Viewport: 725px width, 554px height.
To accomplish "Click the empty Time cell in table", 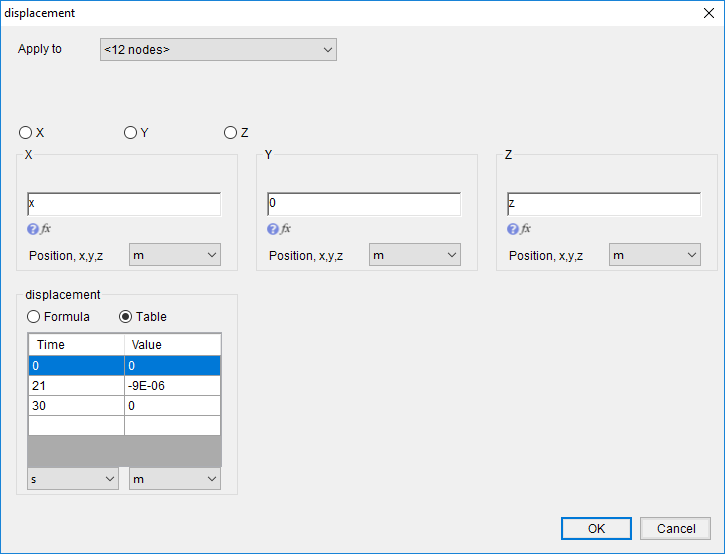I will pos(76,425).
